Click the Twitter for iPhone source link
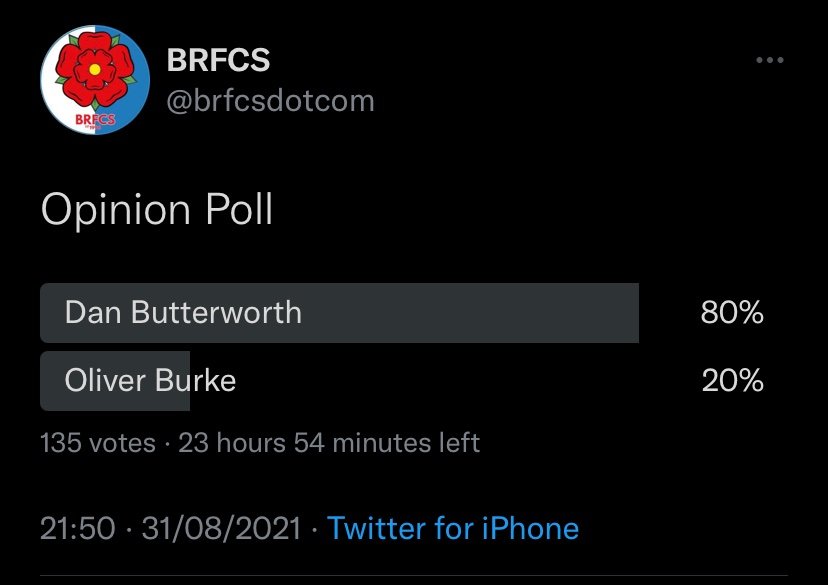Image resolution: width=828 pixels, height=585 pixels. [453, 528]
